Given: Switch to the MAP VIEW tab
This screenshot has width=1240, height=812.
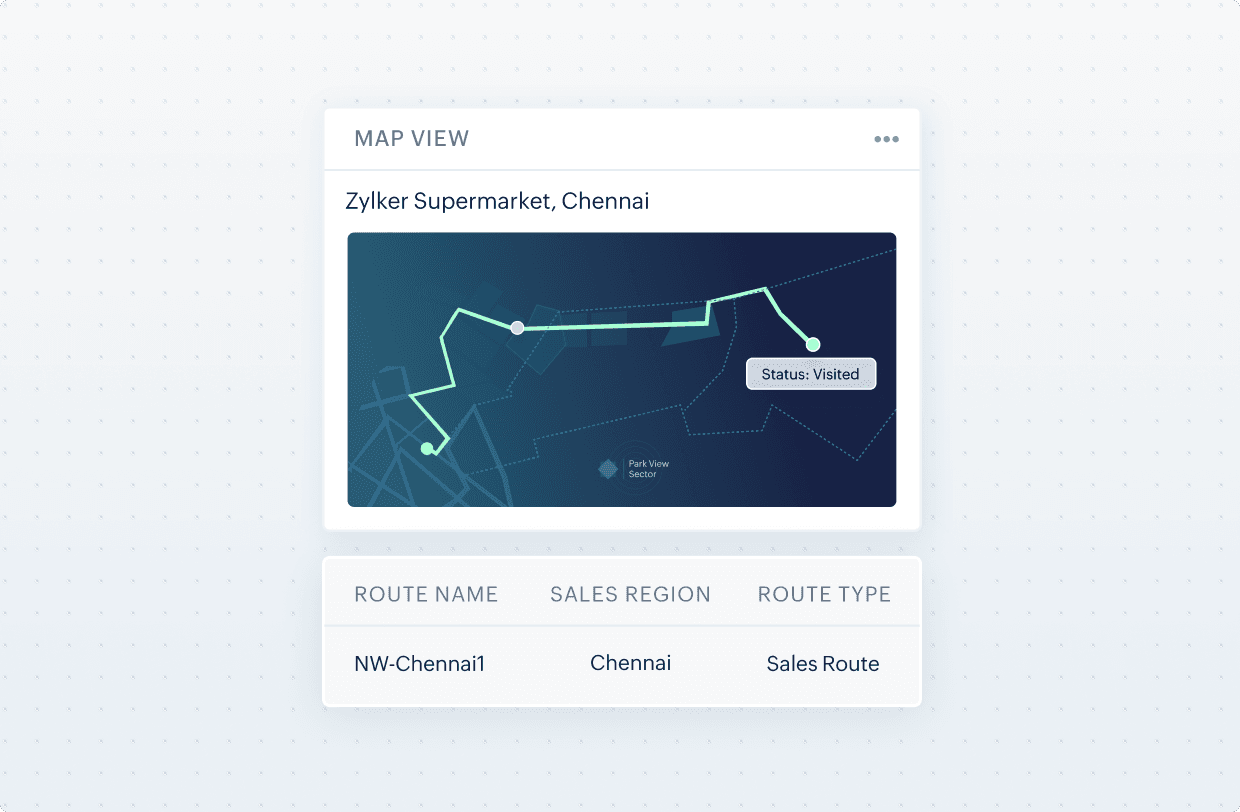Looking at the screenshot, I should [411, 139].
